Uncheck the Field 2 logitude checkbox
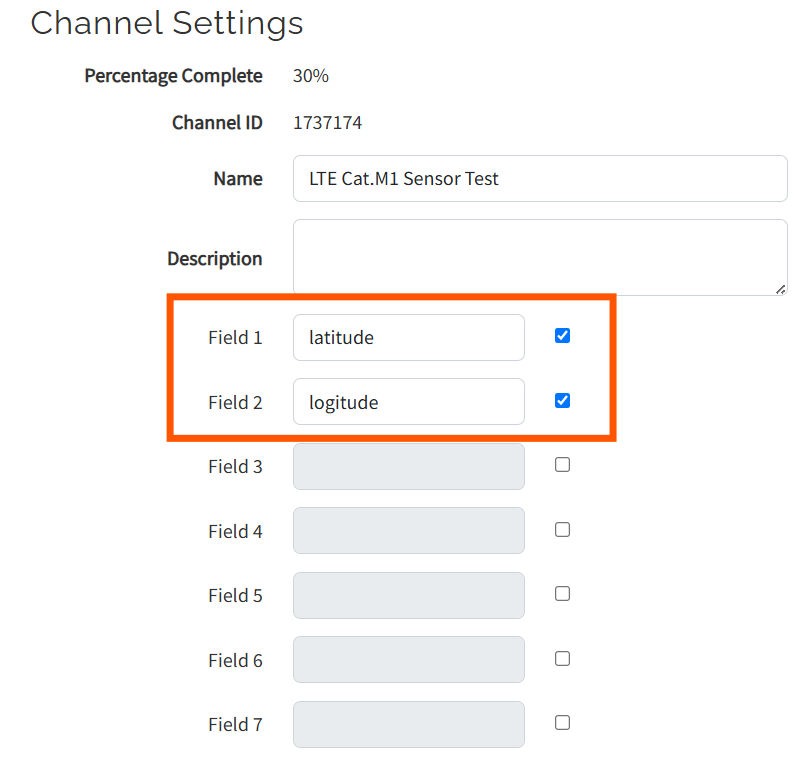This screenshot has height=758, width=806. [562, 400]
